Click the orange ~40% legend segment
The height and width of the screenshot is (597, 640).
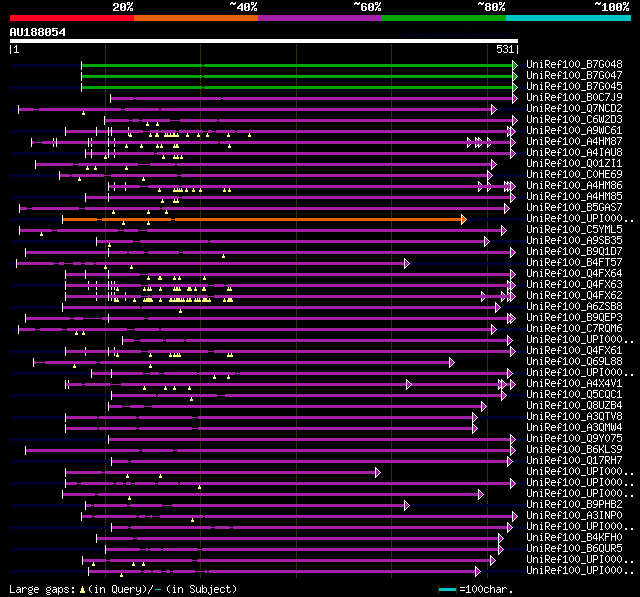point(196,18)
